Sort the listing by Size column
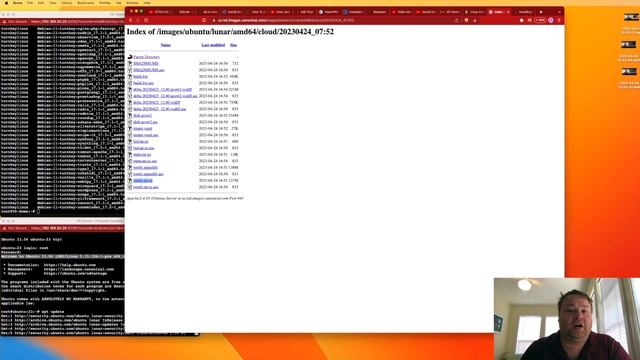The image size is (640, 360). [233, 45]
